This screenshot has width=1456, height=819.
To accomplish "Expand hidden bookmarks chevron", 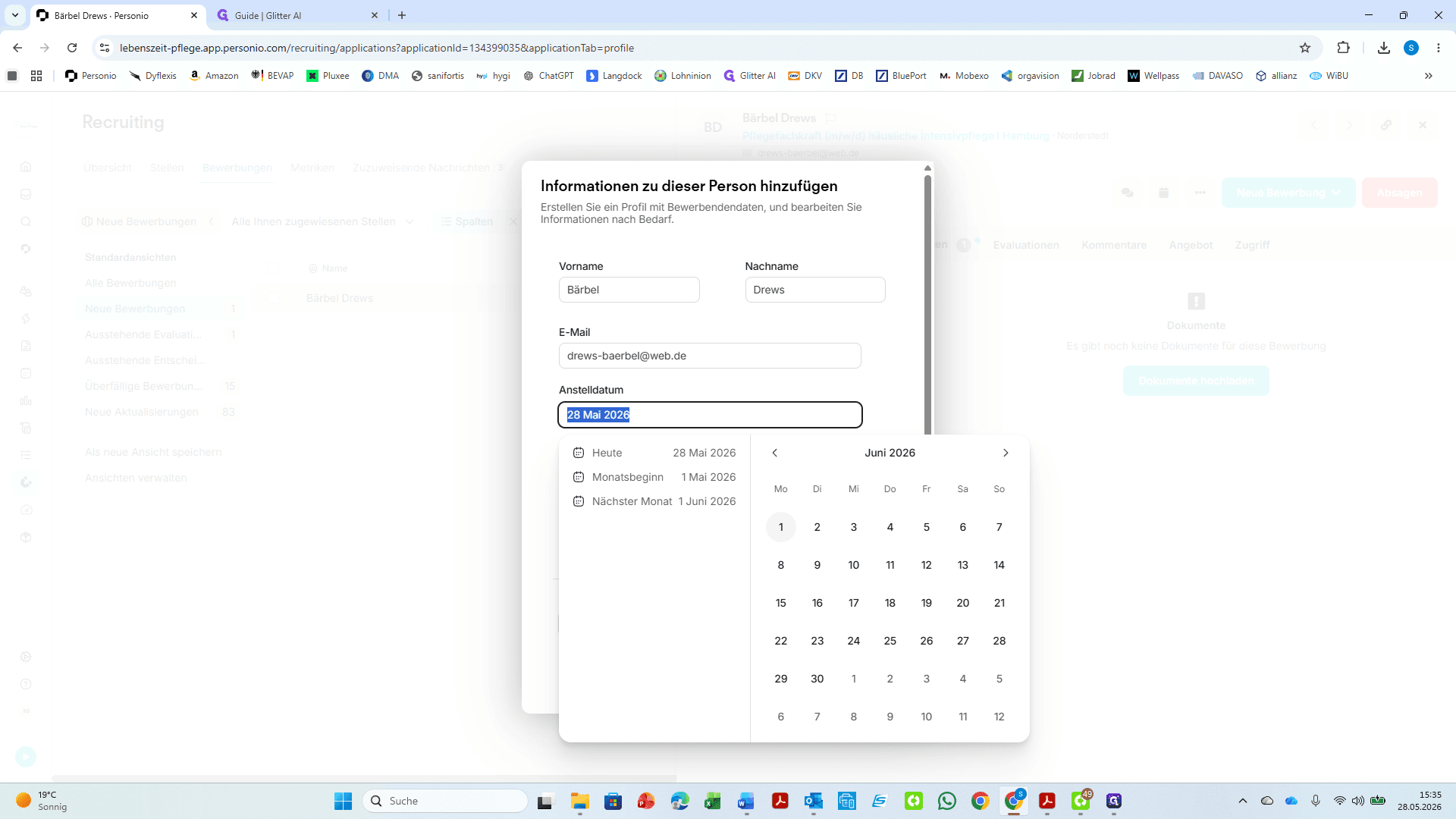I will coord(1428,76).
